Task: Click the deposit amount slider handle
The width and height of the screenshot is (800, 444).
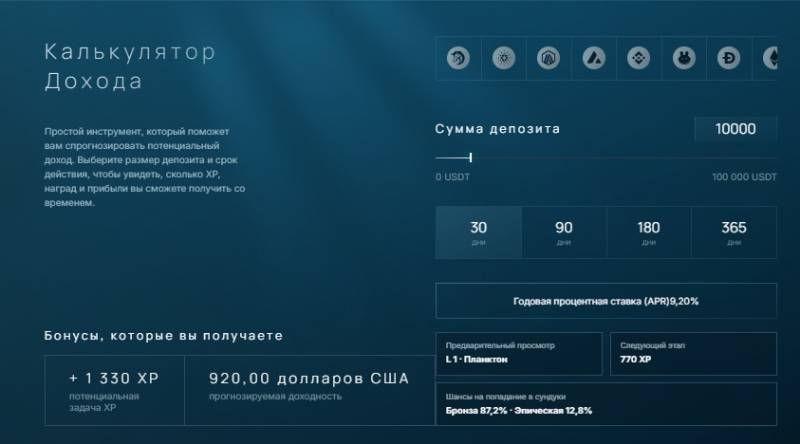Action: click(x=470, y=158)
